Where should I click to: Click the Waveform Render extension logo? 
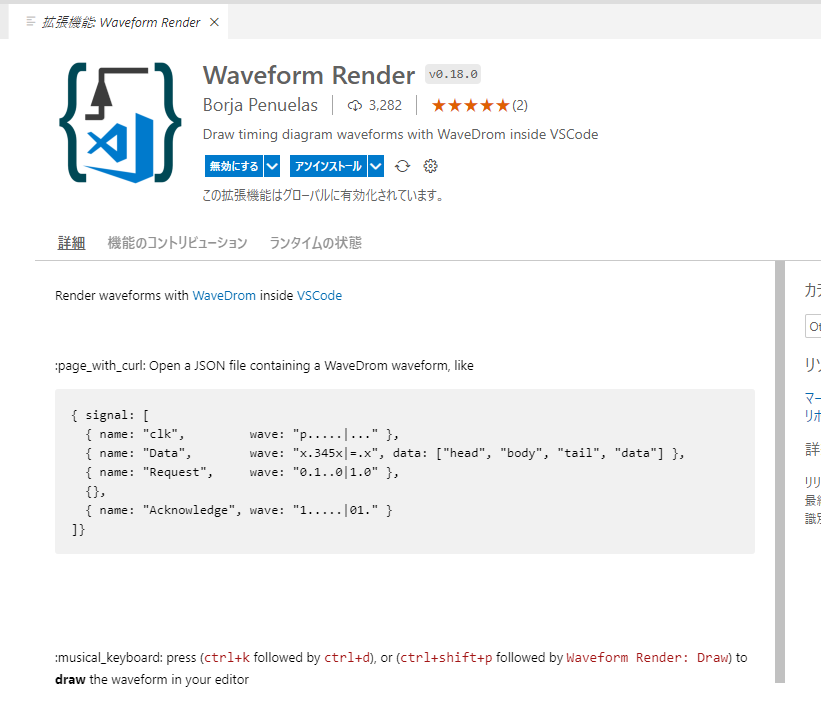pos(120,123)
